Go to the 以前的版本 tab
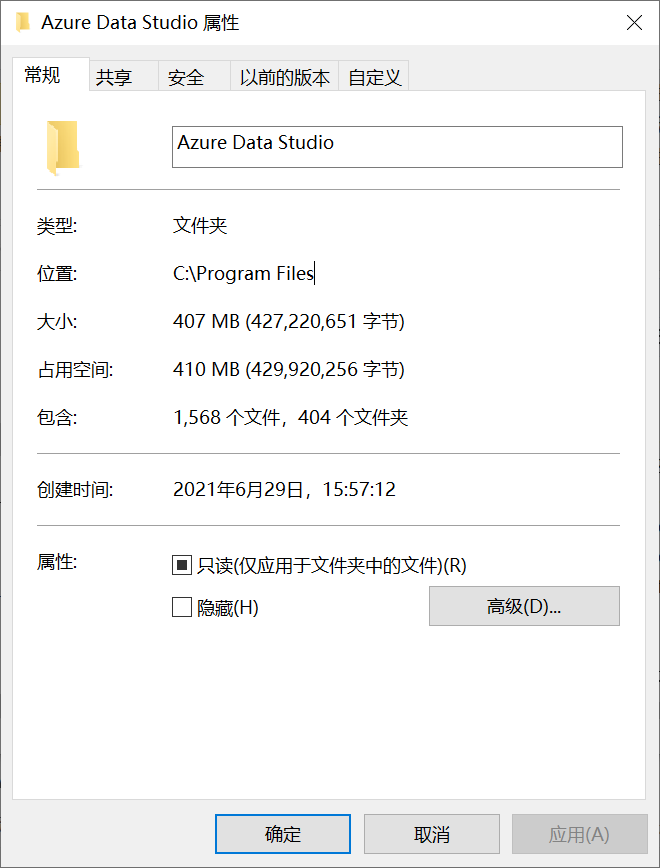 tap(285, 76)
